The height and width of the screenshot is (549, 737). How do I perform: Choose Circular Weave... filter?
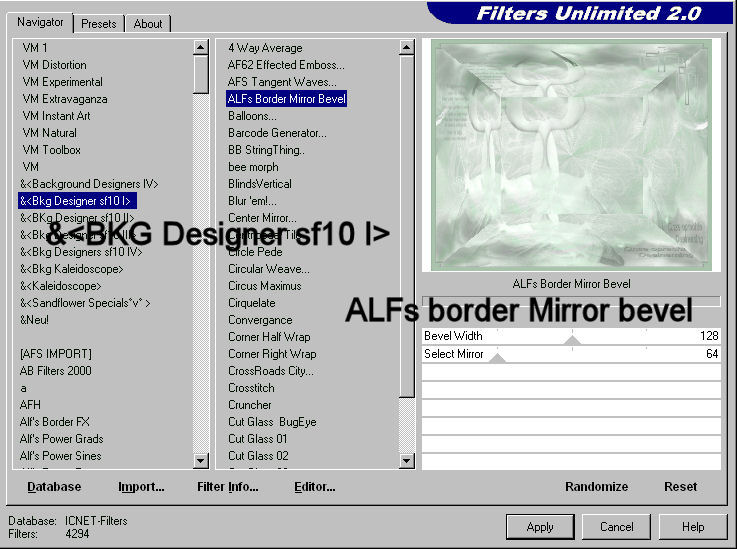(x=269, y=269)
